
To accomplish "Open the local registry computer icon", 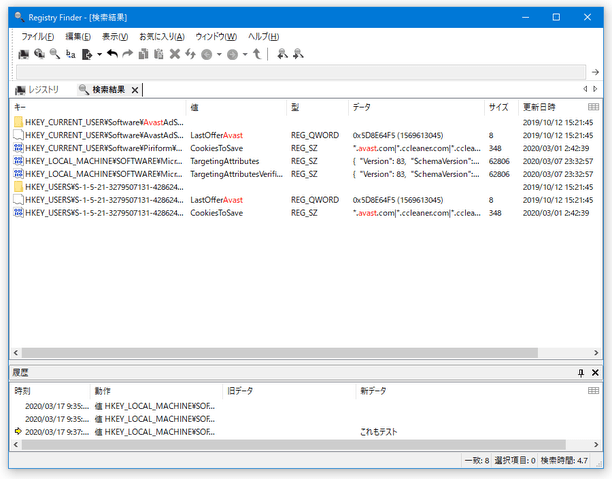I will (23, 54).
